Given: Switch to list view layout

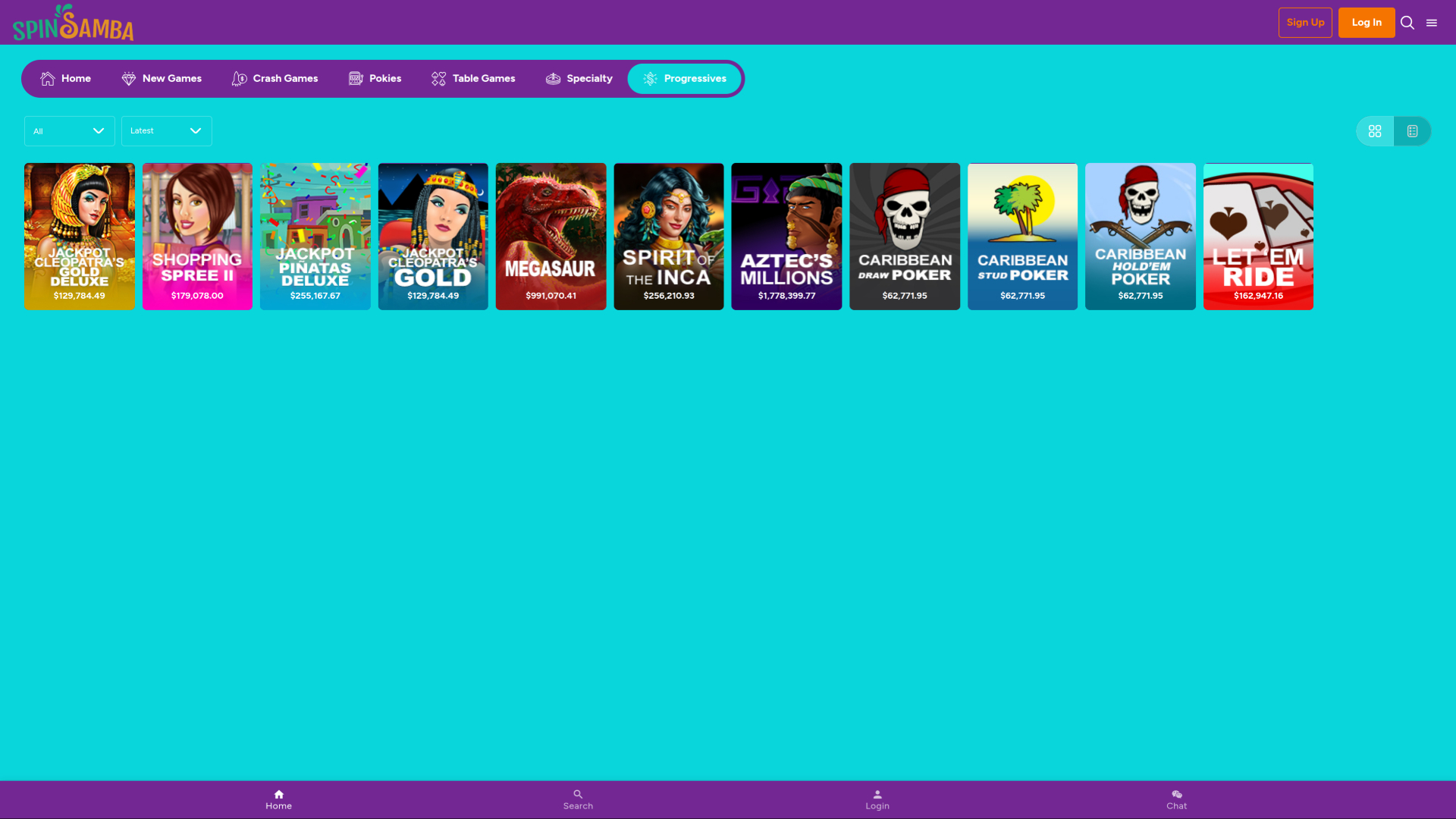Looking at the screenshot, I should (x=1412, y=131).
